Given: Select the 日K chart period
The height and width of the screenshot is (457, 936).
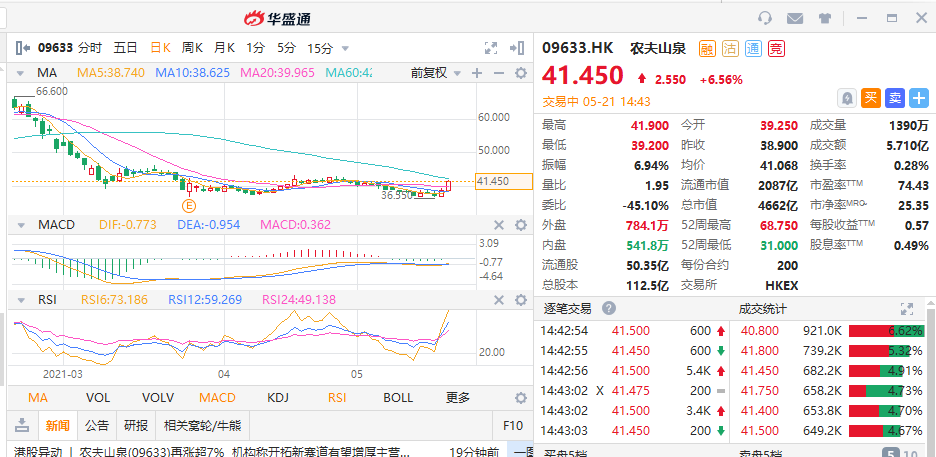Looking at the screenshot, I should 160,48.
